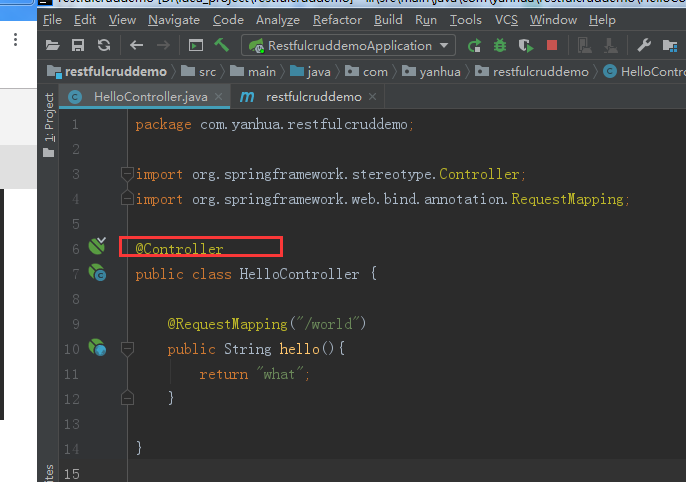This screenshot has height=482, width=686.
Task: Switch to the restfulcruddemo pom tab
Action: click(308, 97)
